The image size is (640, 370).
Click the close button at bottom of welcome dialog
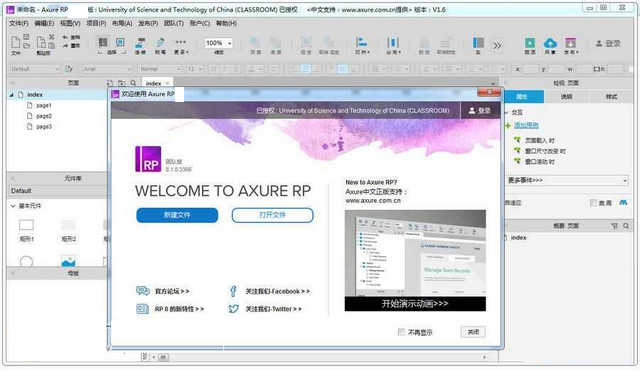point(473,332)
